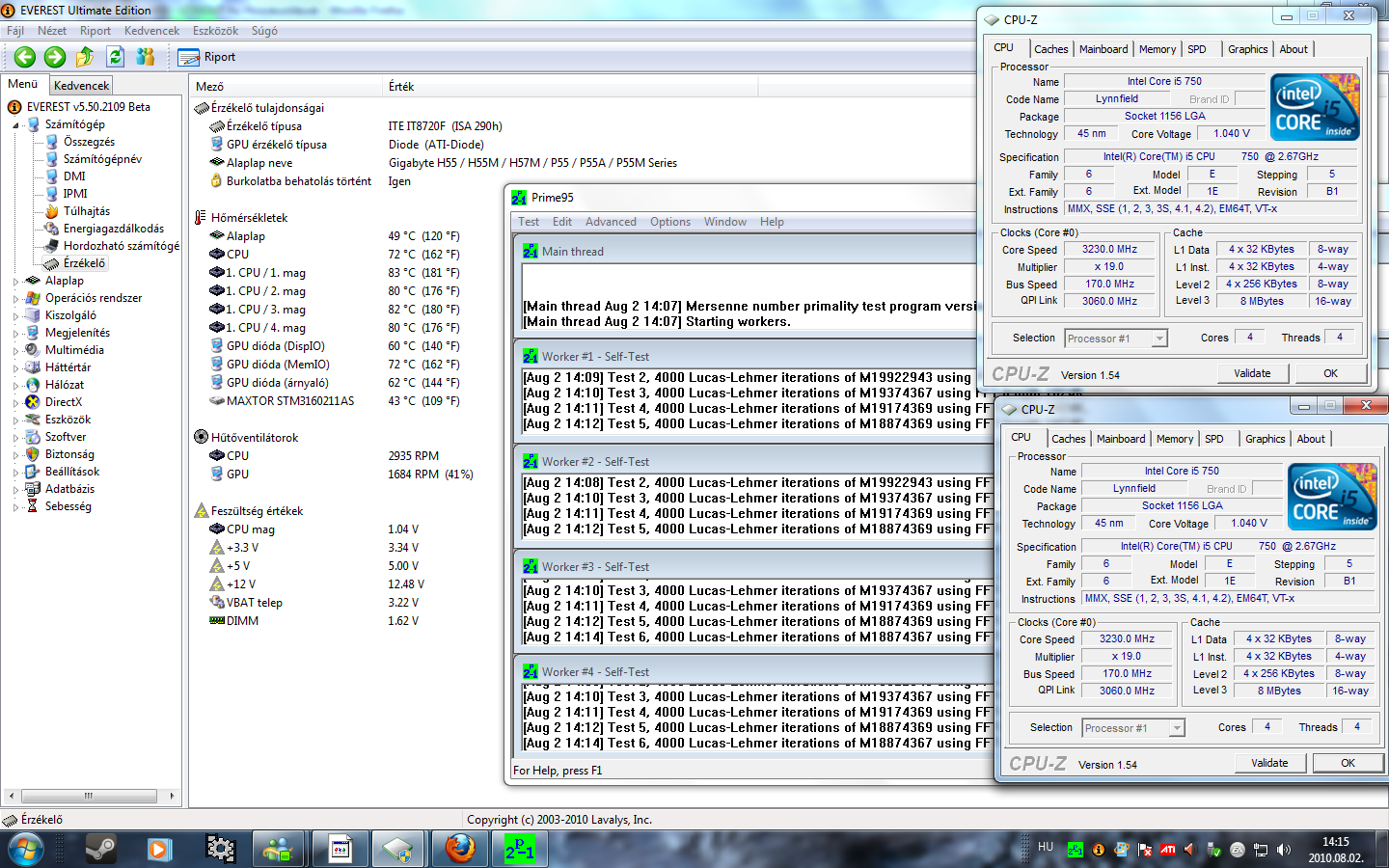
Task: Click the green Back arrow in EVEREST toolbar
Action: pos(25,57)
